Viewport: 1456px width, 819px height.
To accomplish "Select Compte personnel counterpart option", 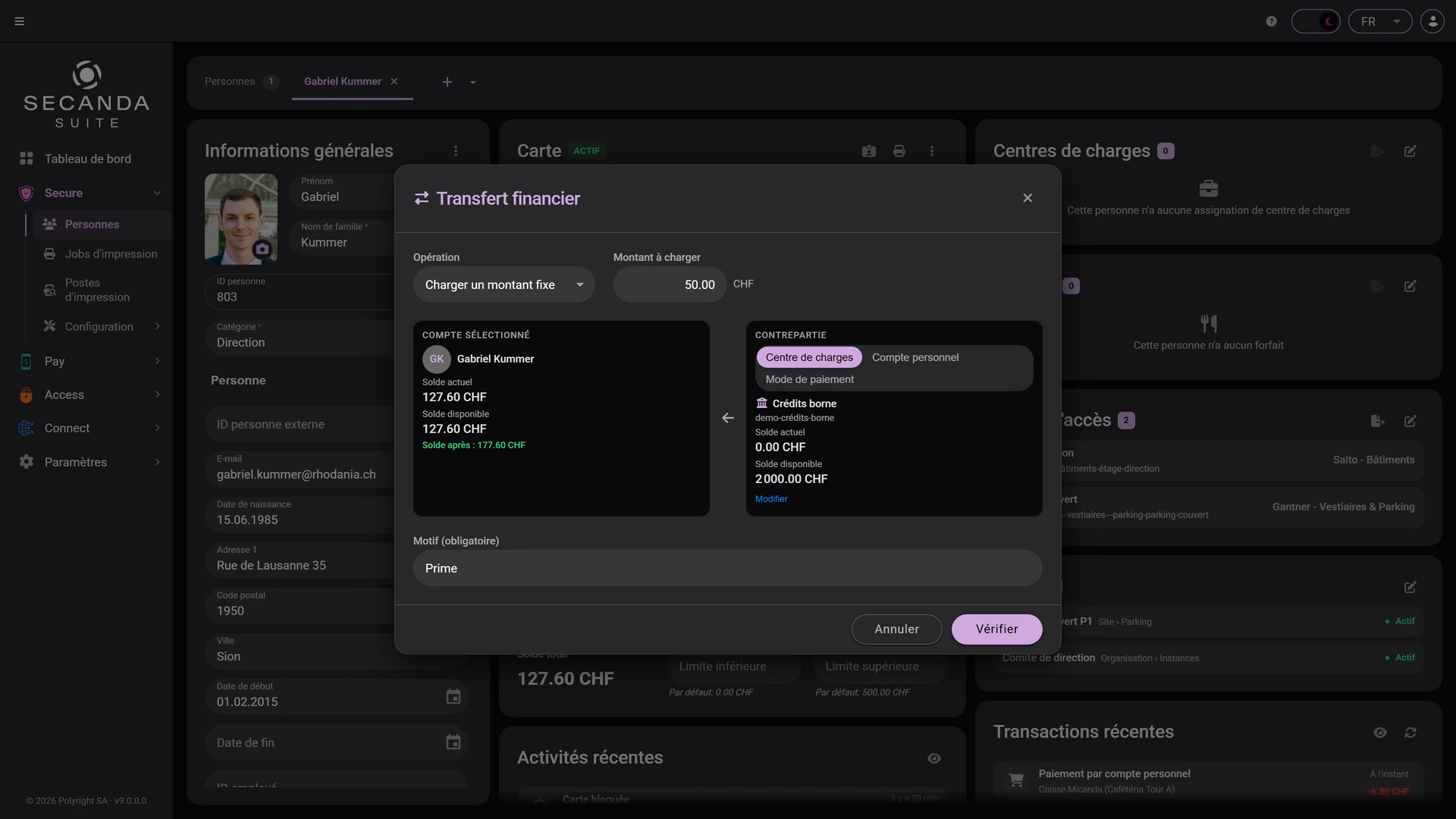I will pyautogui.click(x=915, y=357).
